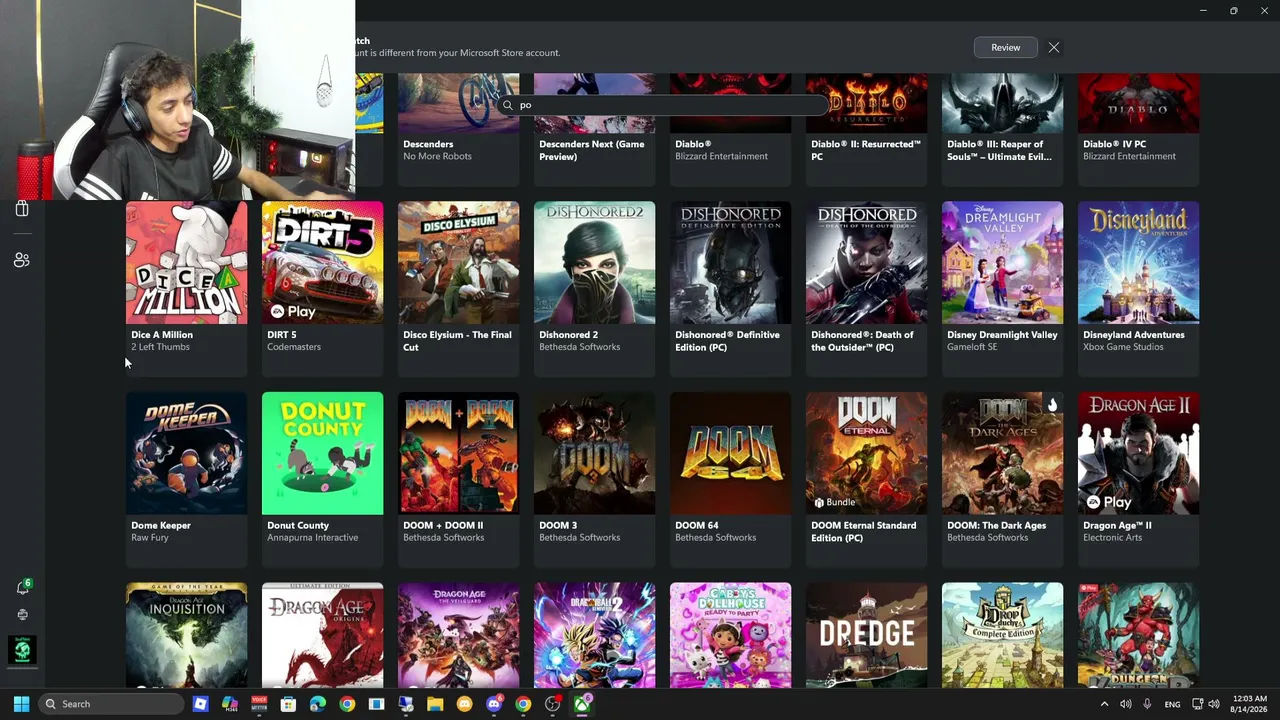The image size is (1280, 720).
Task: Open the Dragon Ball Xenoverse 2 cover
Action: tap(594, 635)
